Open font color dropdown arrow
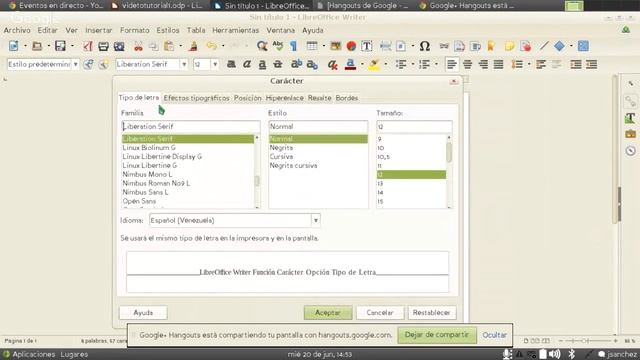The width and height of the screenshot is (640, 360). [x=362, y=64]
